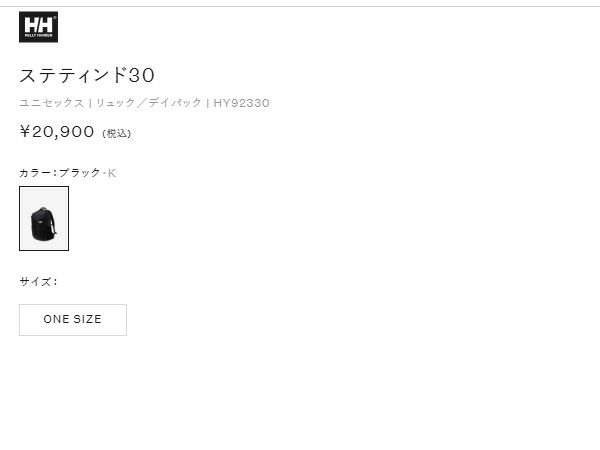Image resolution: width=600 pixels, height=450 pixels.
Task: Click the product title ステティンド30
Action: click(x=87, y=75)
